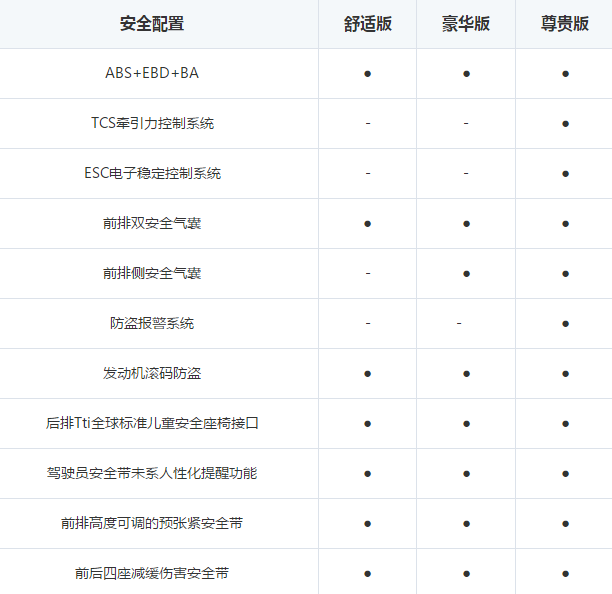The height and width of the screenshot is (594, 612).
Task: Click 前后四座减缓伤害安全带 row label
Action: pos(152,573)
